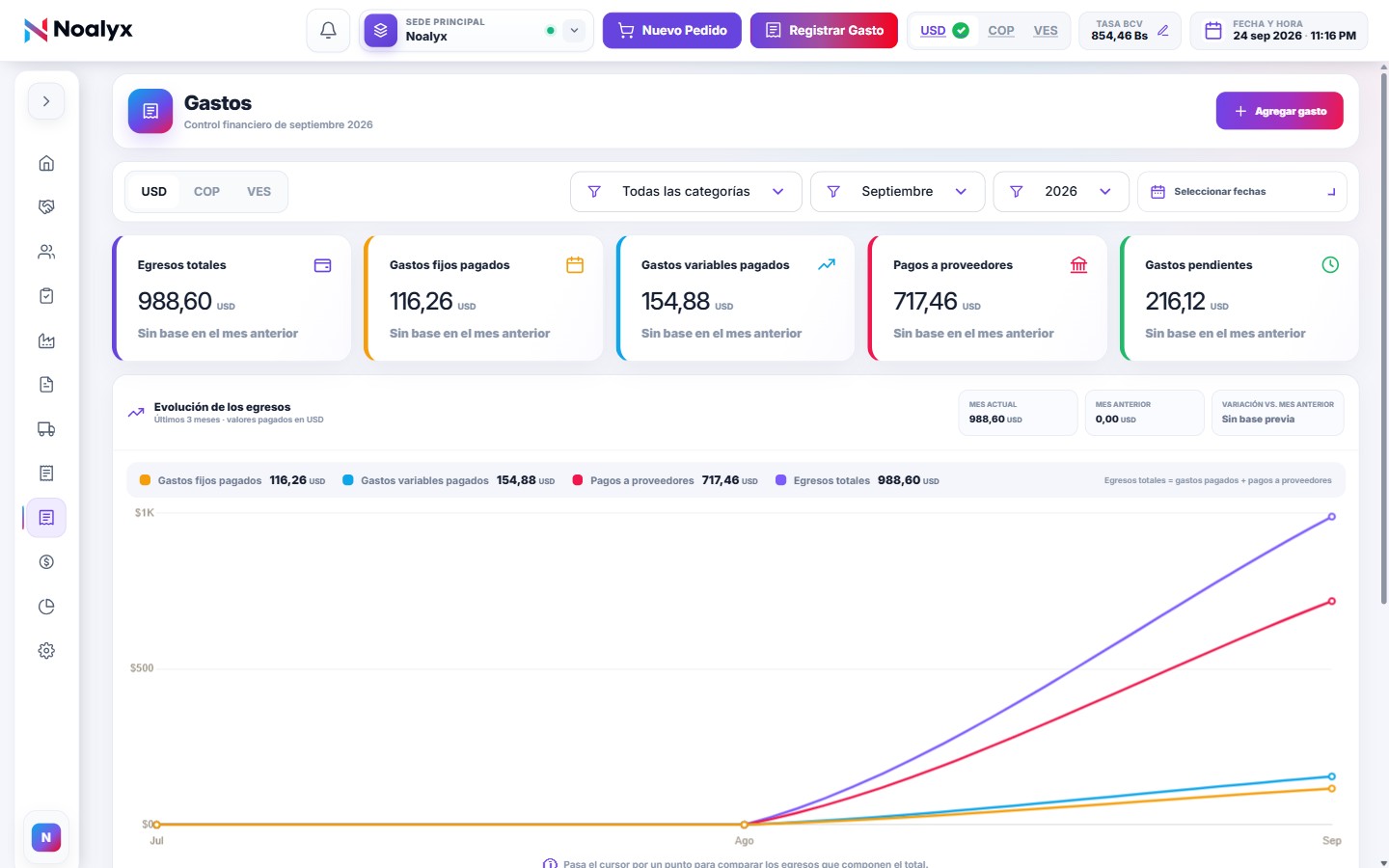Open the notifications bell

tap(328, 31)
